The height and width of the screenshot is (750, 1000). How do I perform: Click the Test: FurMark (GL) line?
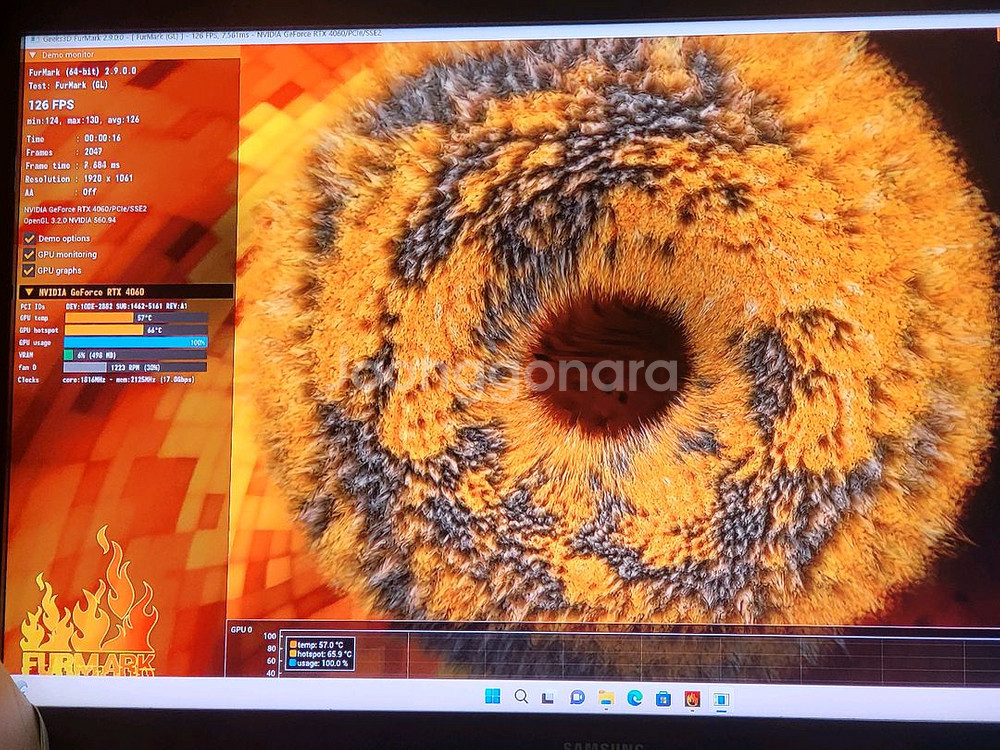(x=68, y=85)
